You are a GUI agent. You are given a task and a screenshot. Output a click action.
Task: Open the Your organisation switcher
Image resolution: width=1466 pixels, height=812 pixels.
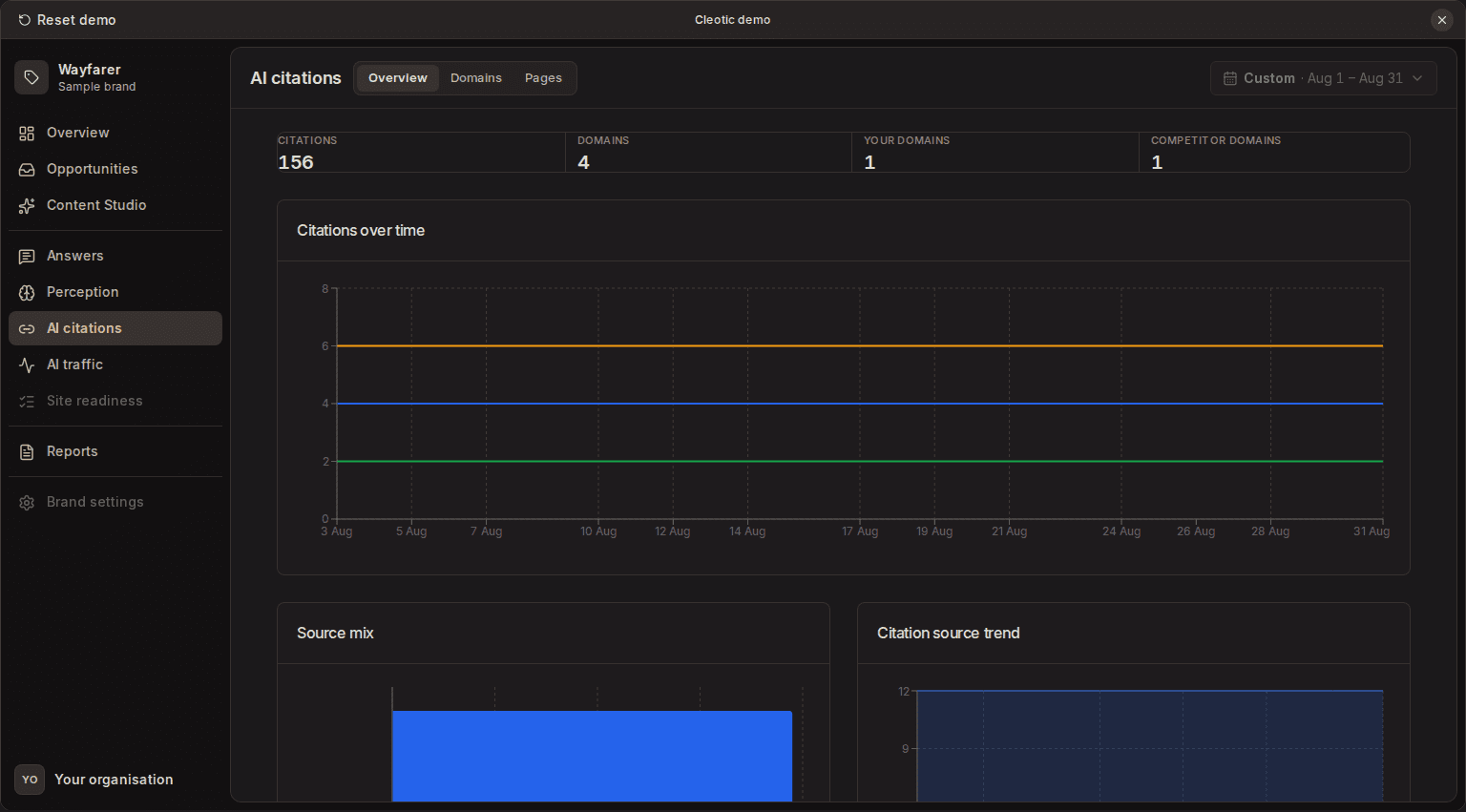point(115,780)
